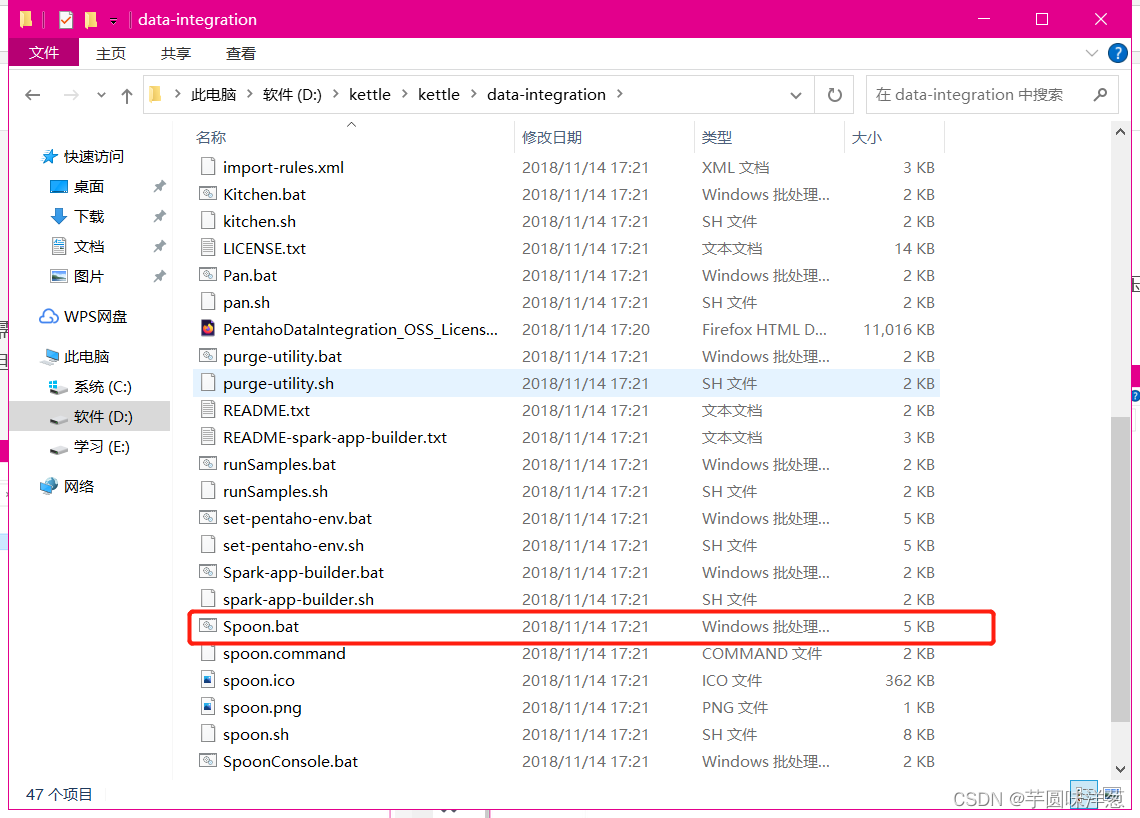This screenshot has width=1140, height=818.
Task: Open 软件 (D:) drive in navigation pane
Action: click(103, 417)
